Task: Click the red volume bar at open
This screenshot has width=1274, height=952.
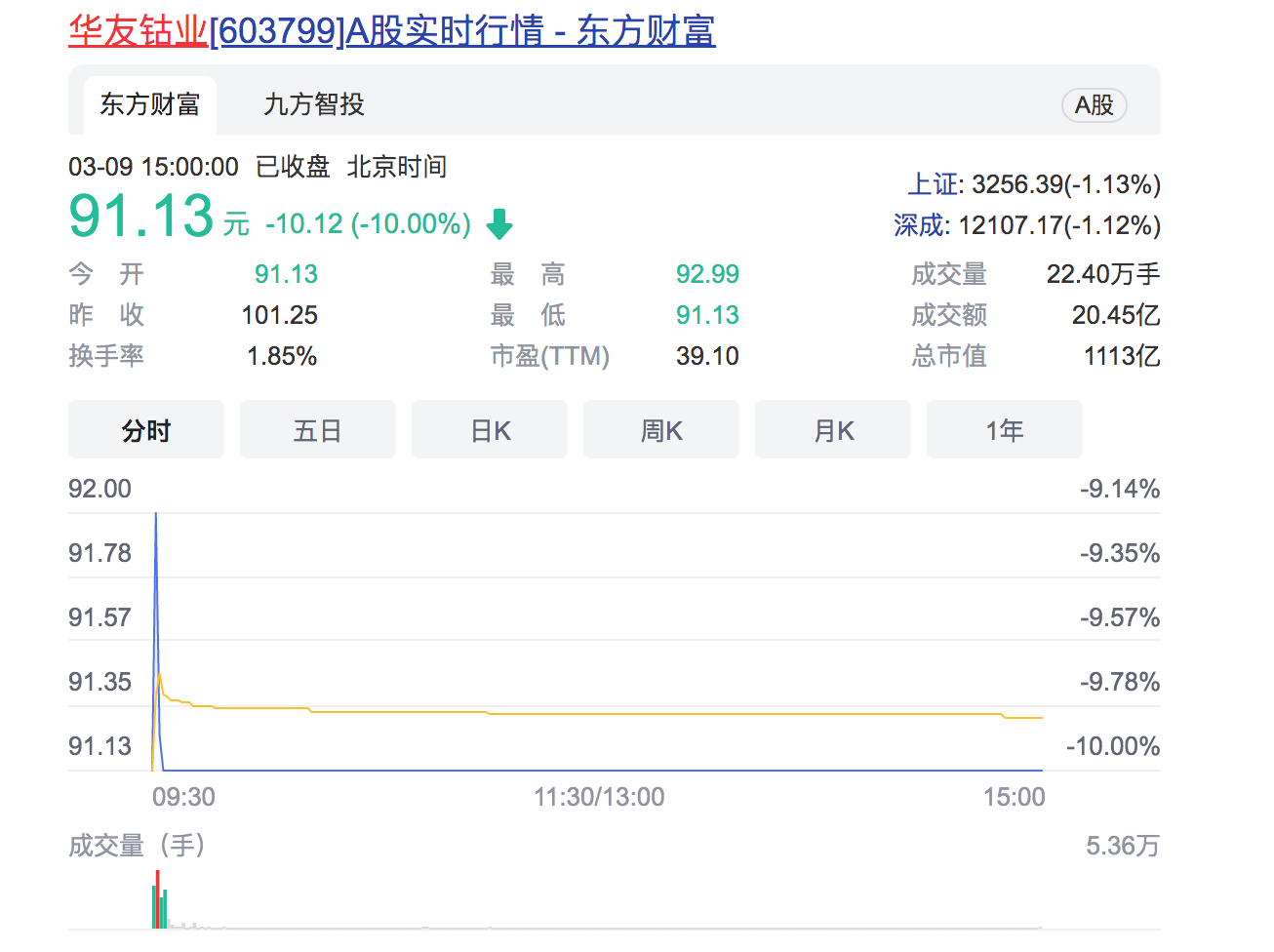Action: [x=157, y=899]
